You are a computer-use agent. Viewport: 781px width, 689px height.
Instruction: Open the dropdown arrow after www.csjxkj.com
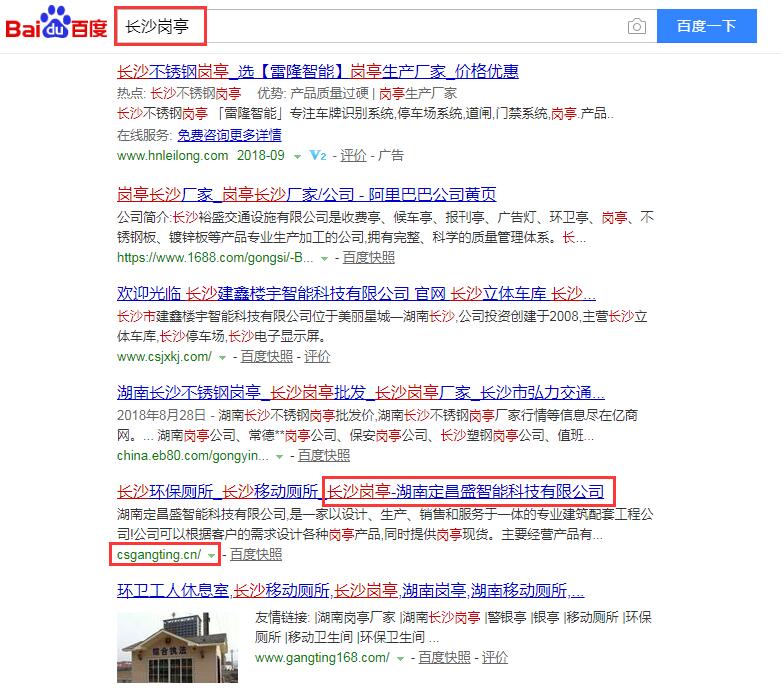point(222,357)
